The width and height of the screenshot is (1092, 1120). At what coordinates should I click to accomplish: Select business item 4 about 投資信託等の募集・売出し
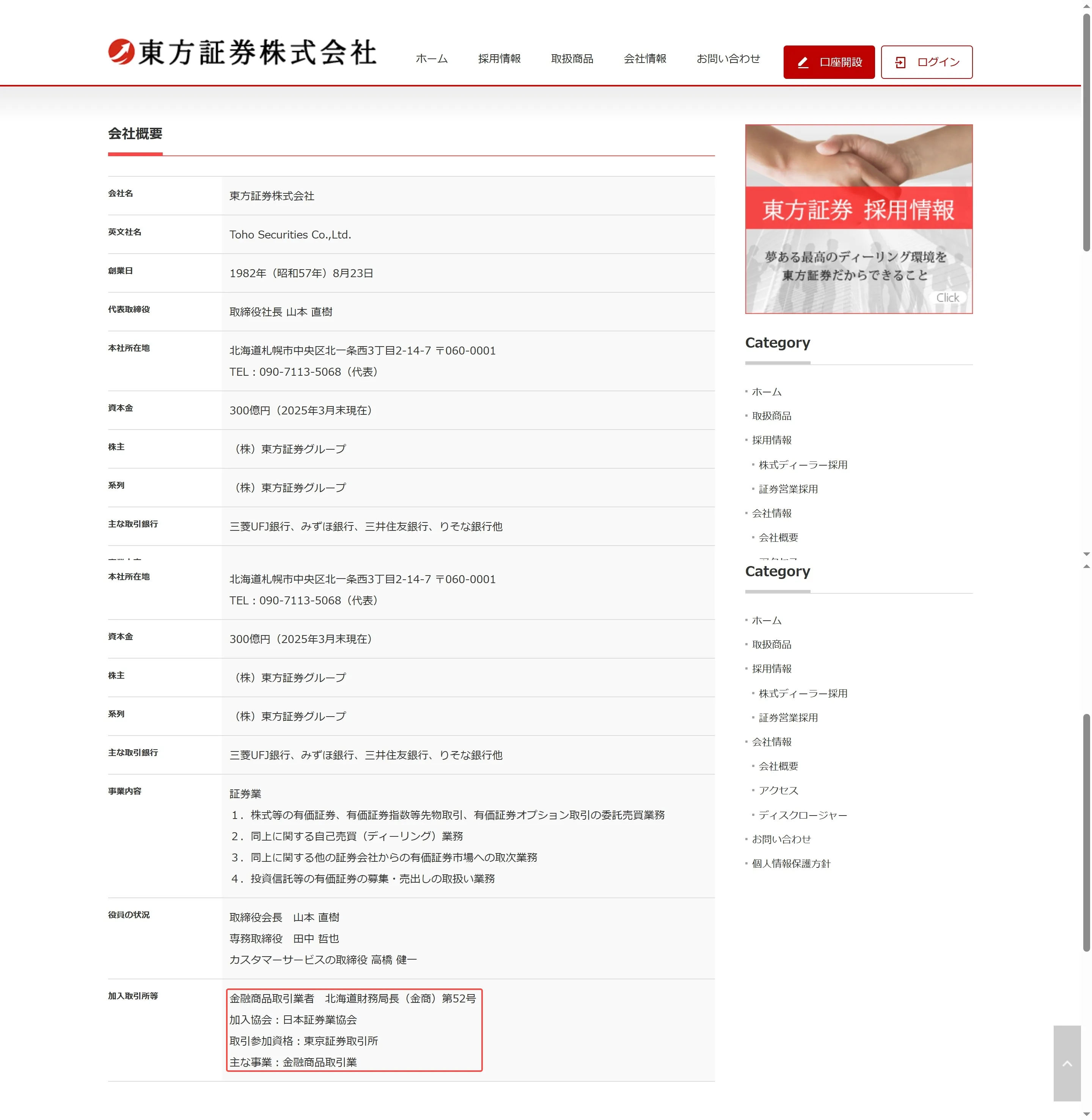363,879
